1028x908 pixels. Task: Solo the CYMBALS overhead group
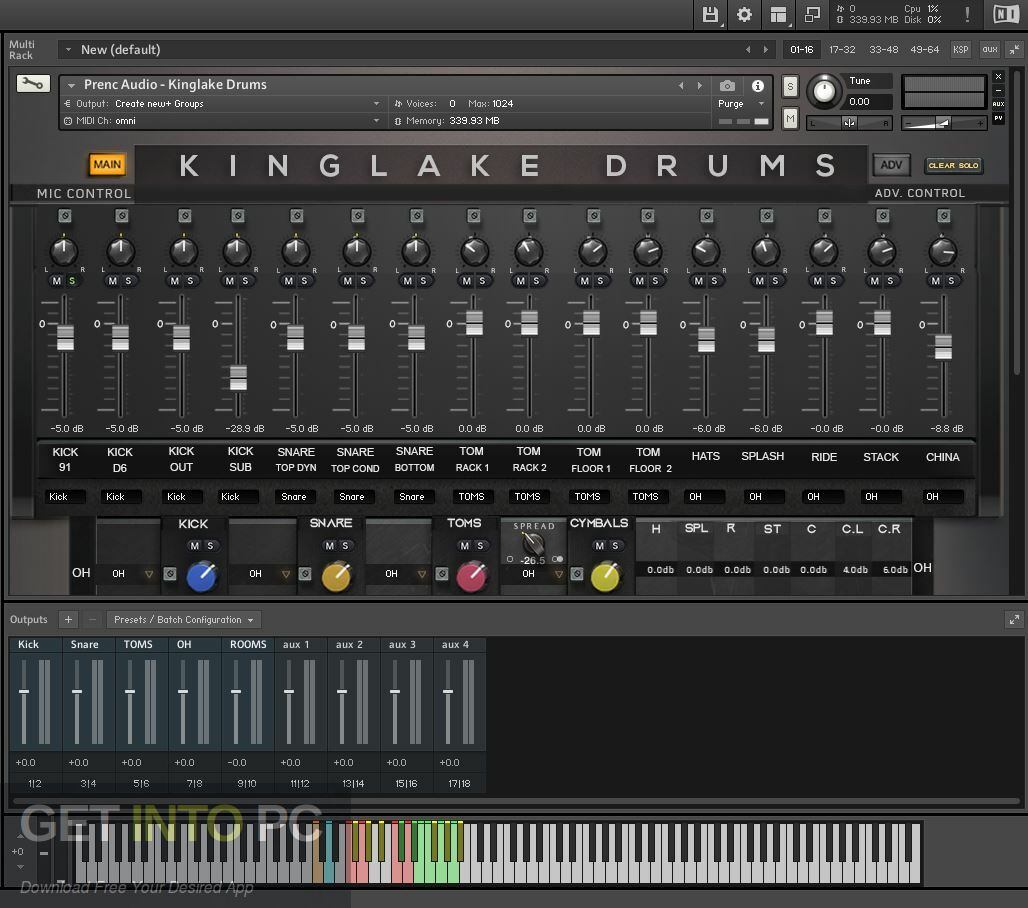click(x=615, y=545)
